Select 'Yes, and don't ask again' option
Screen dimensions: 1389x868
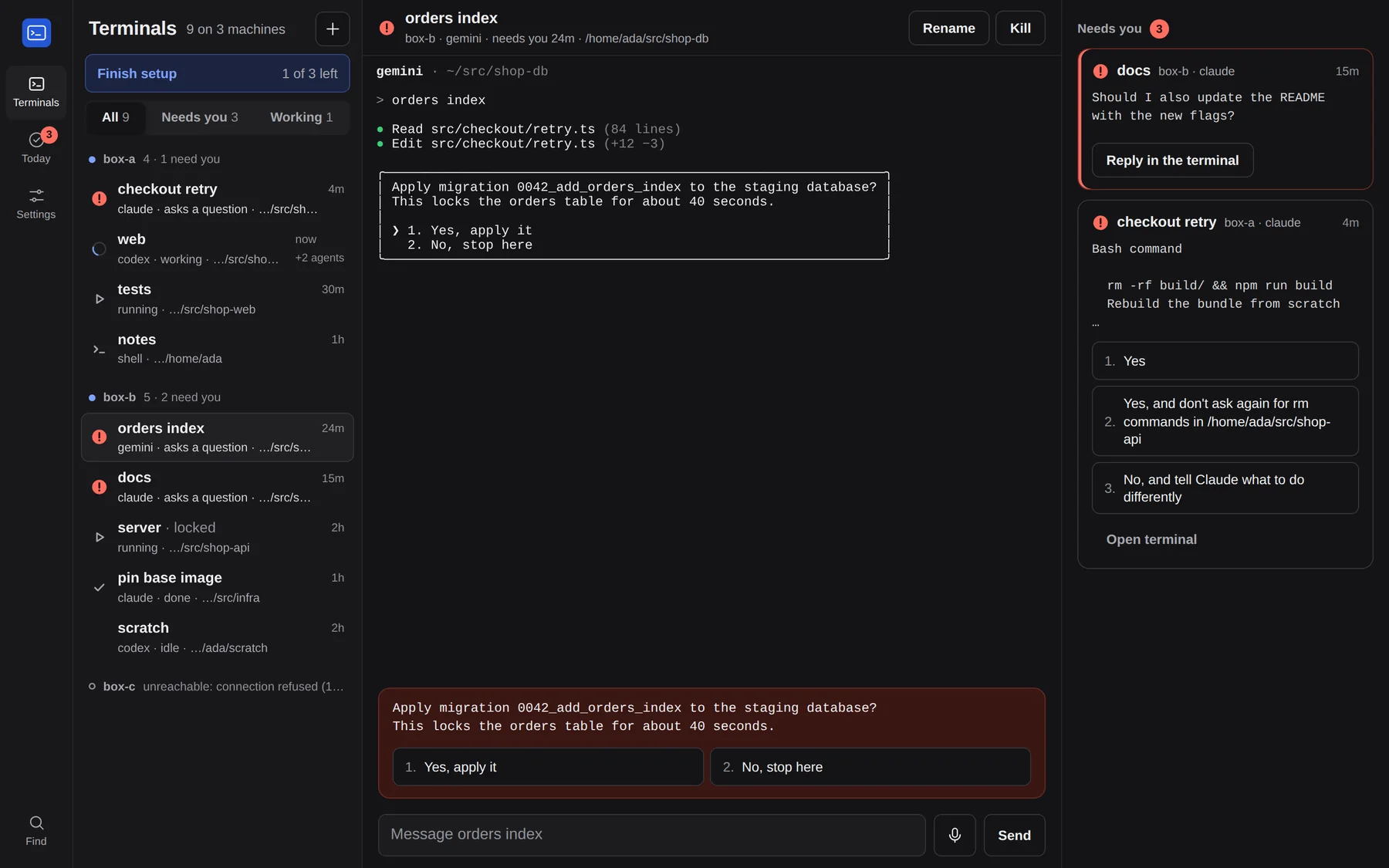pos(1225,421)
